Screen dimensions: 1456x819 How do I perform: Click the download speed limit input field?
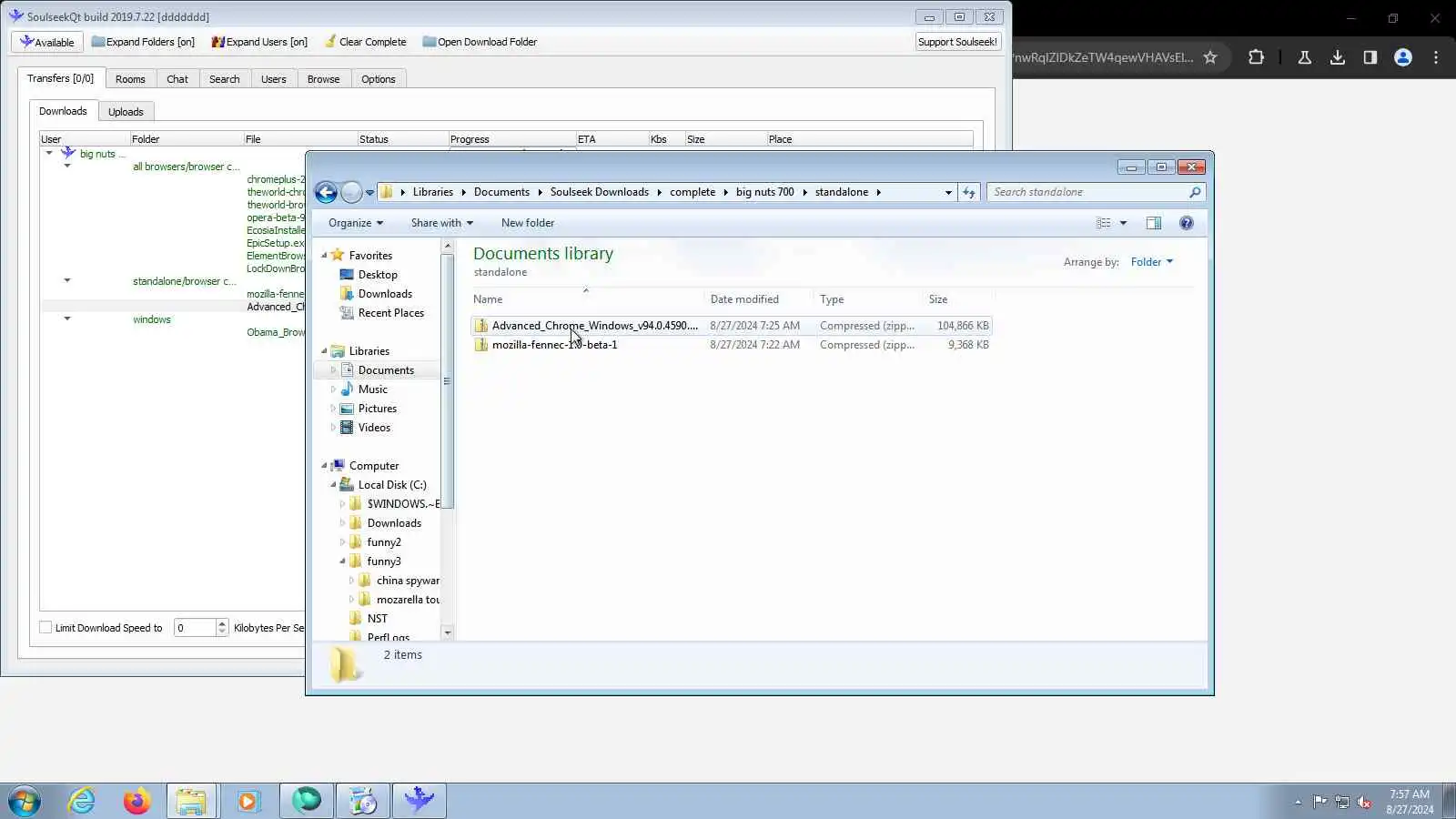click(x=195, y=628)
